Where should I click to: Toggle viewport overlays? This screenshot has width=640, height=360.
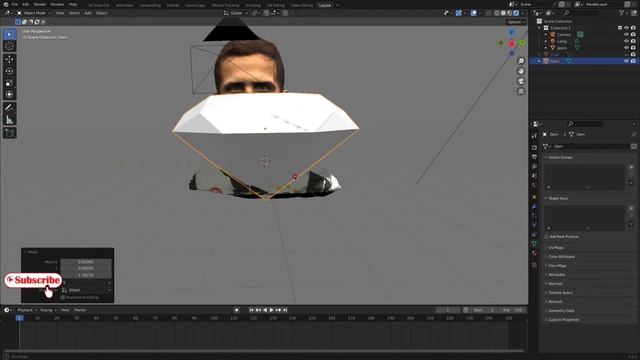pyautogui.click(x=473, y=13)
